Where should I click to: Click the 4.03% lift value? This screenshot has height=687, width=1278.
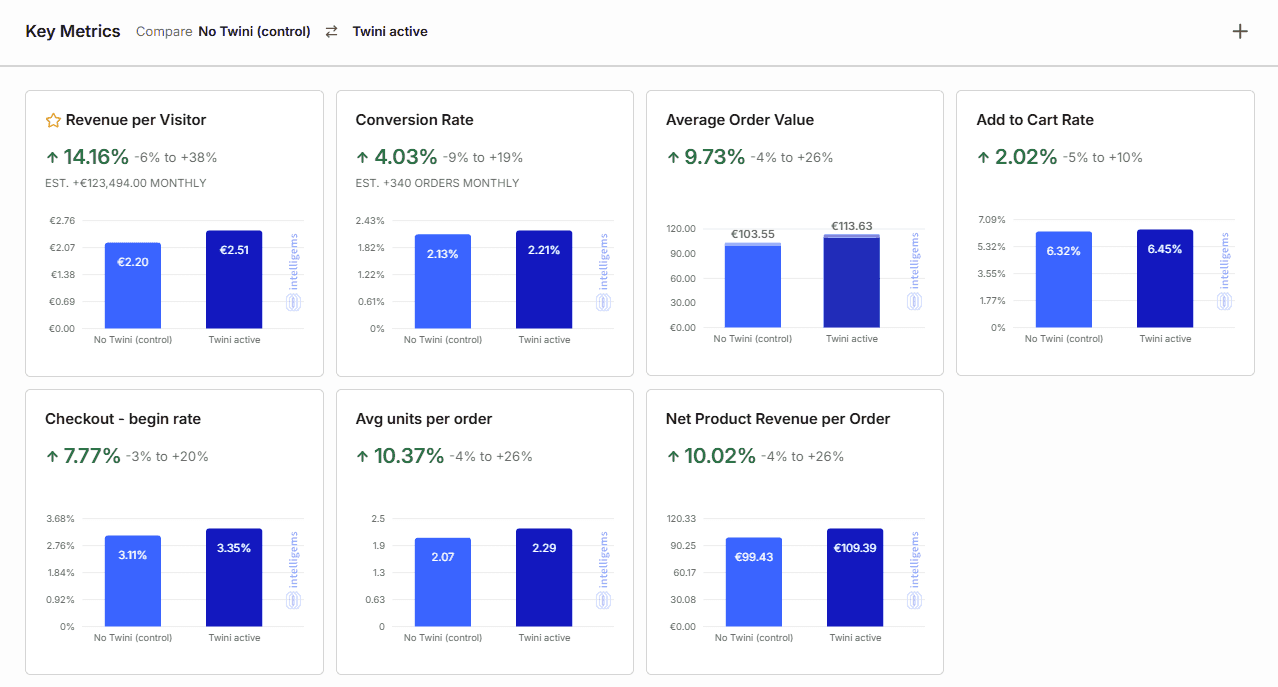(406, 157)
